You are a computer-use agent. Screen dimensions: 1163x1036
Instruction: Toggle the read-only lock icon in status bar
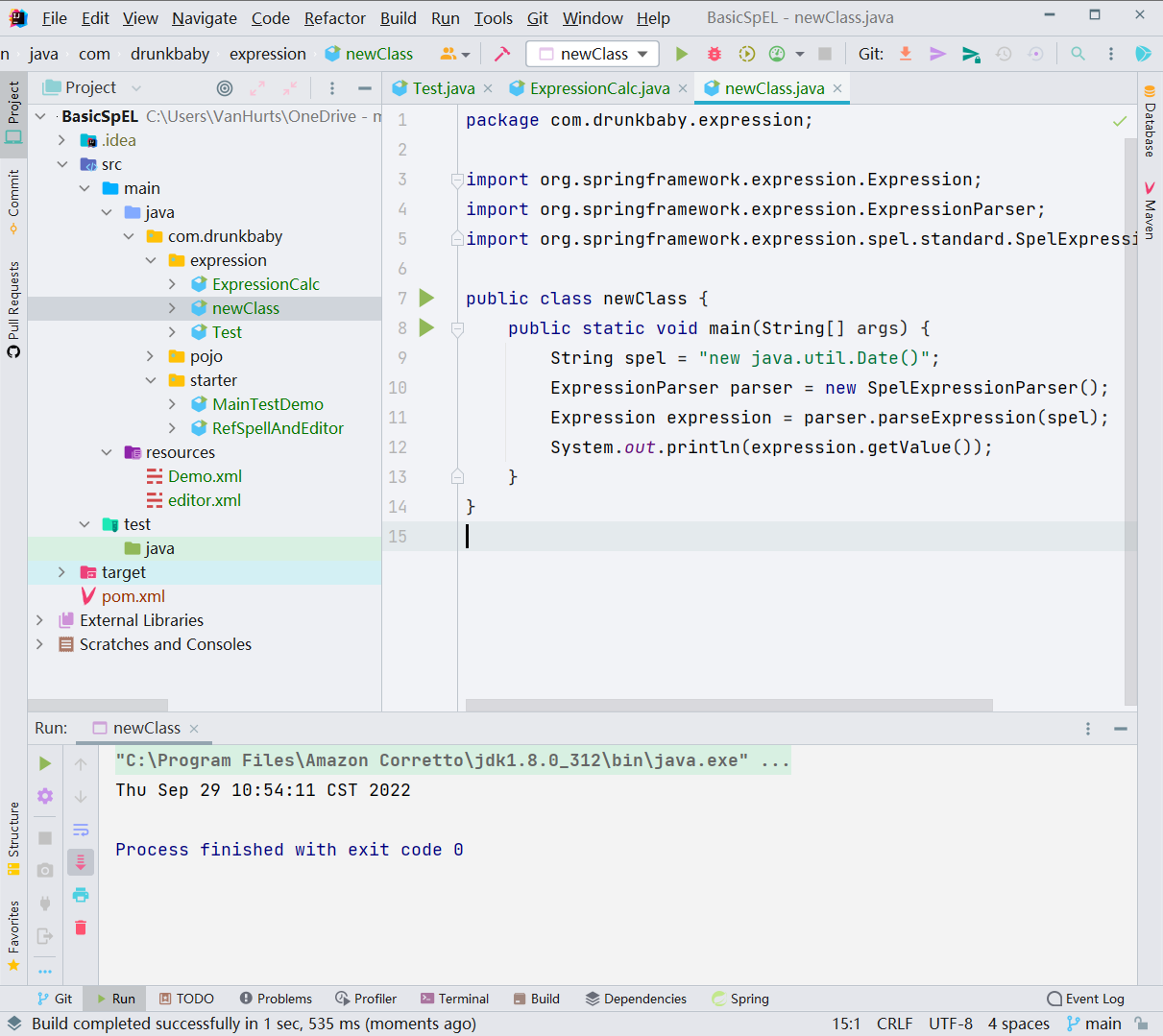tap(1141, 1024)
